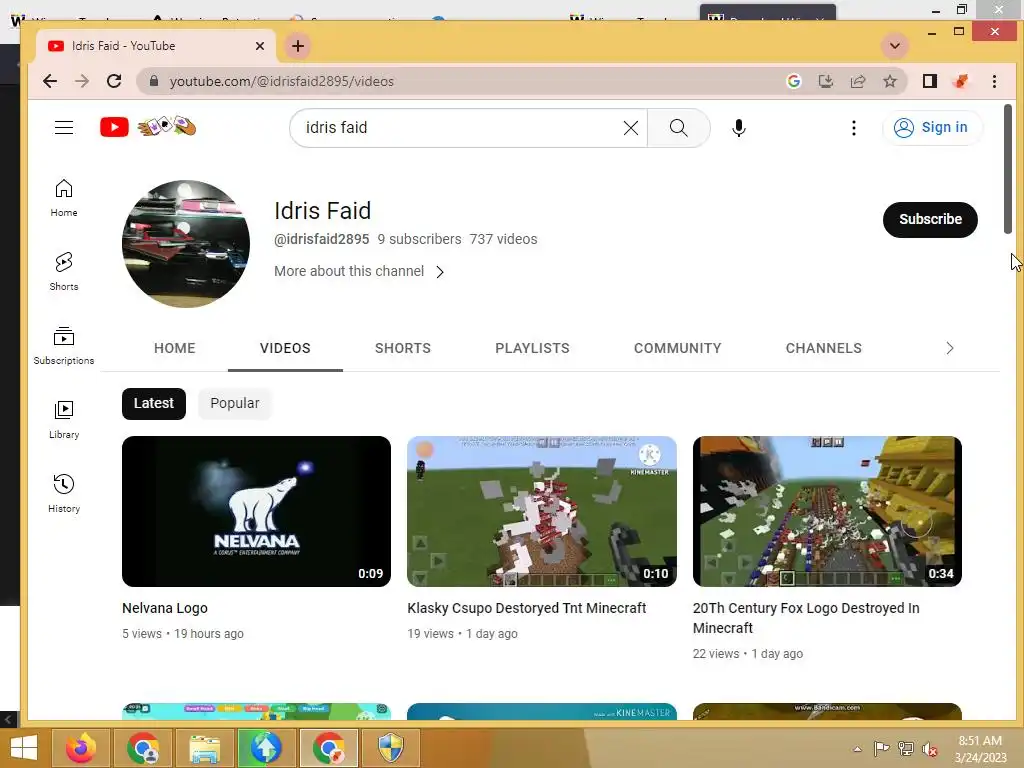The image size is (1024, 768).
Task: Open File Explorer from the taskbar
Action: [x=204, y=748]
